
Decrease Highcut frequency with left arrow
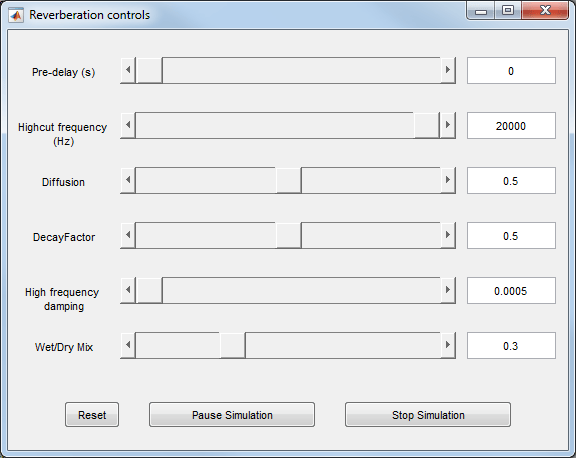pos(128,125)
